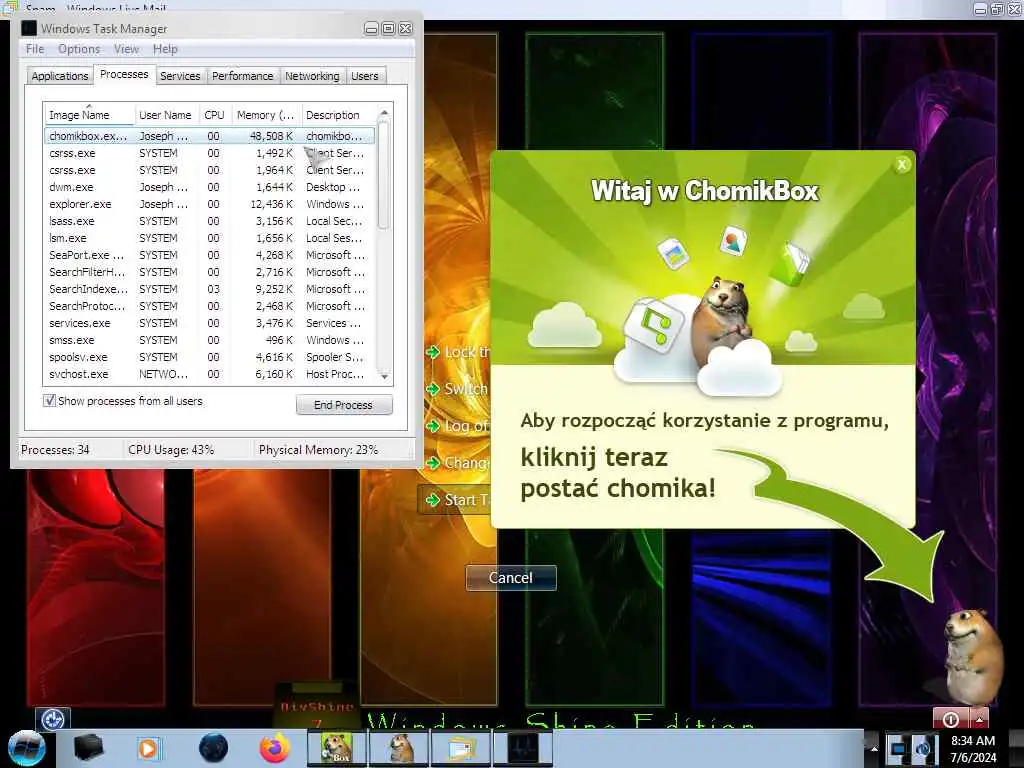Select the SeaPort.exe process row
The image size is (1024, 768).
click(x=210, y=255)
